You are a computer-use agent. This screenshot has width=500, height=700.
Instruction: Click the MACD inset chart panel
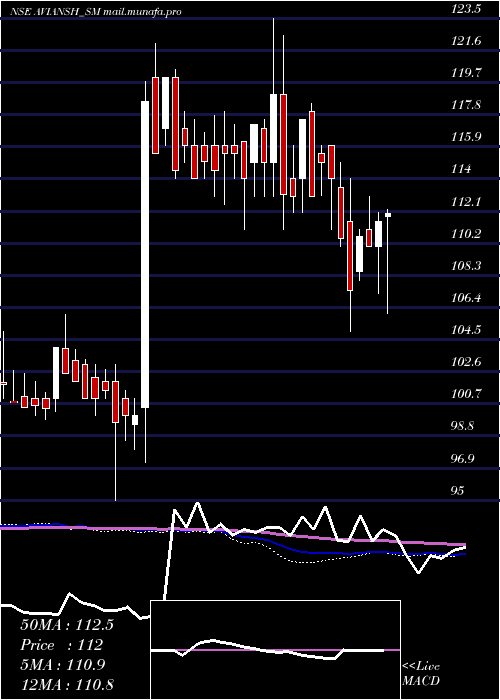pos(275,650)
